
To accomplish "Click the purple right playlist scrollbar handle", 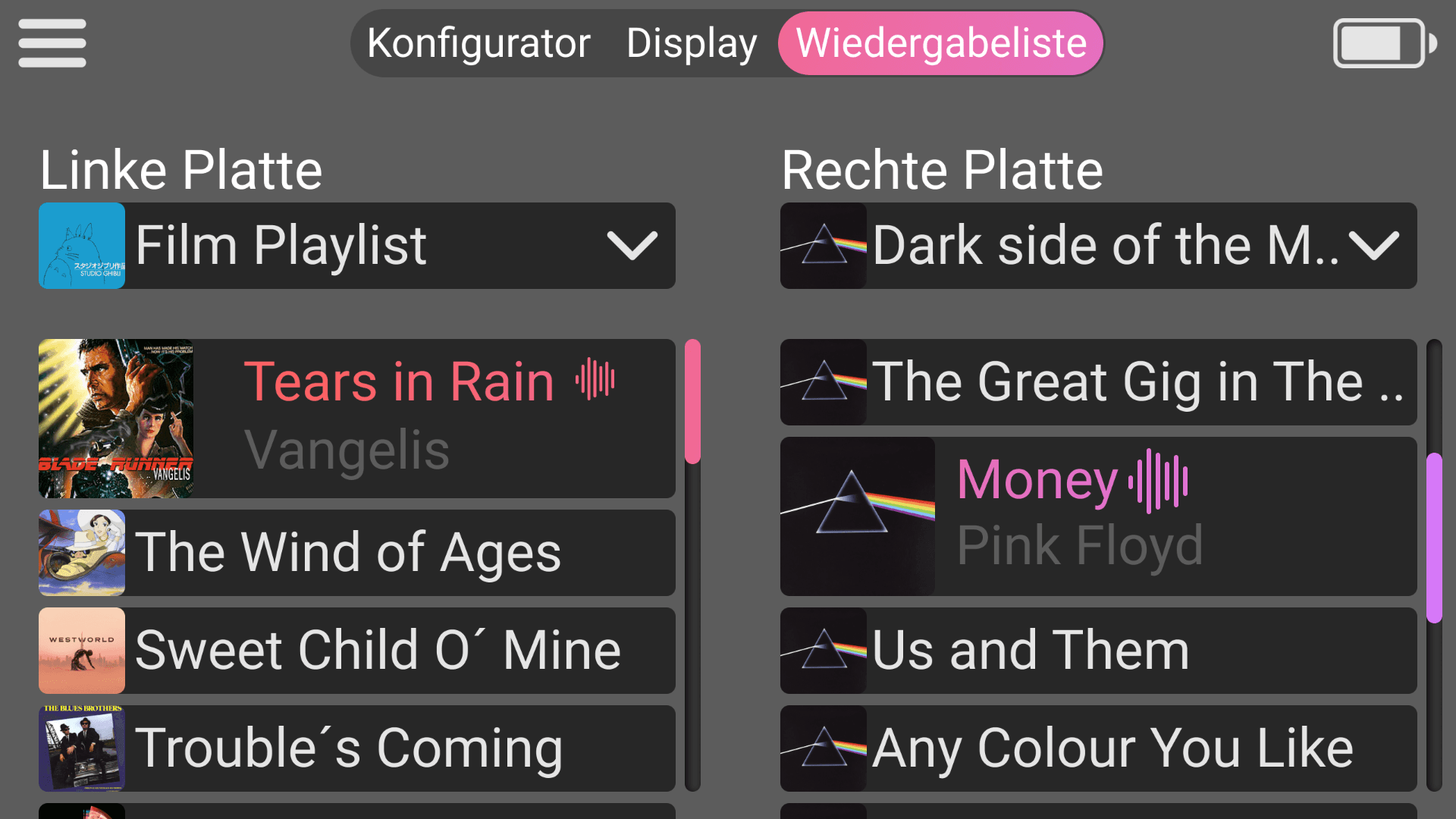I will (x=1434, y=538).
